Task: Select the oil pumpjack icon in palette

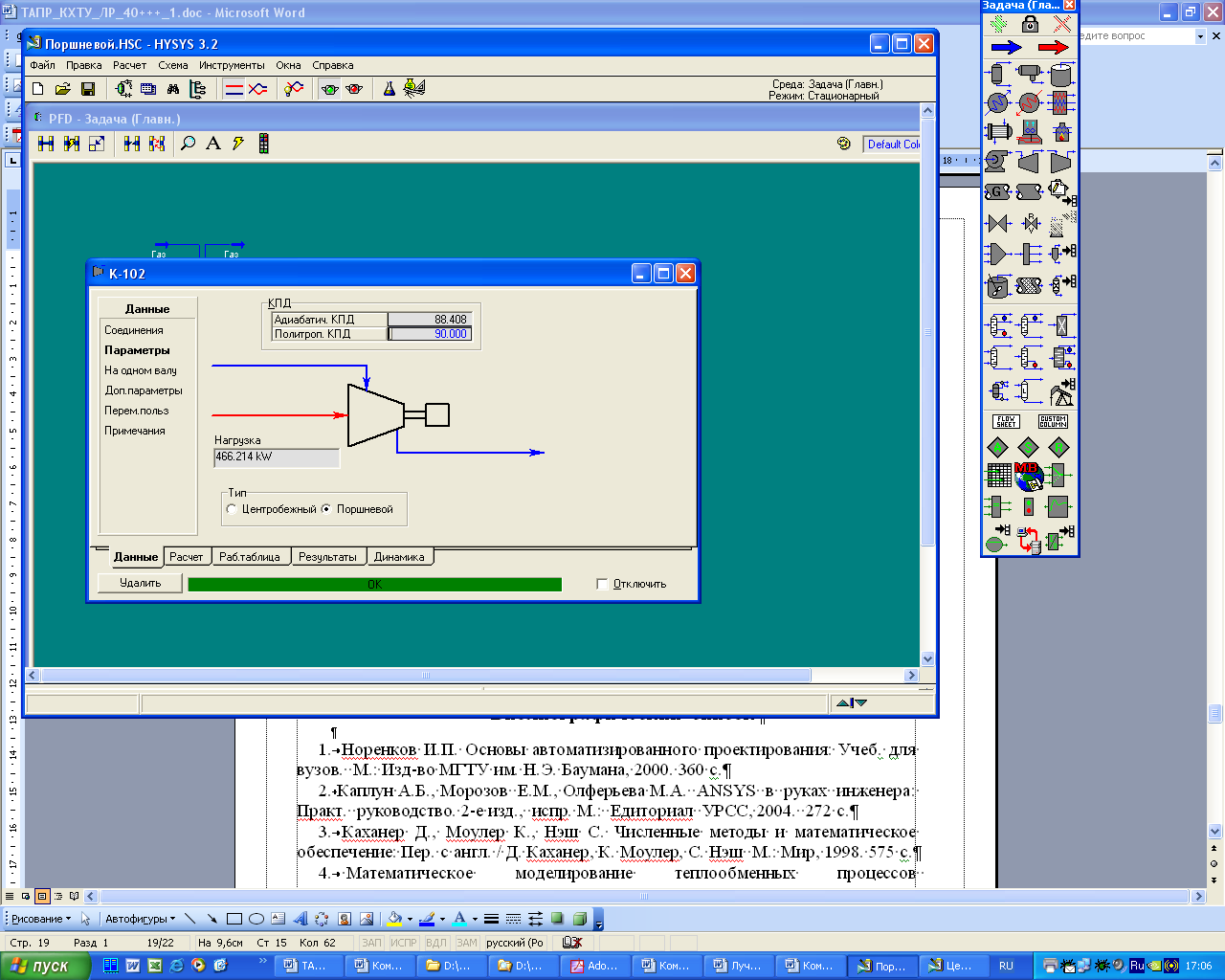Action: tap(1061, 390)
